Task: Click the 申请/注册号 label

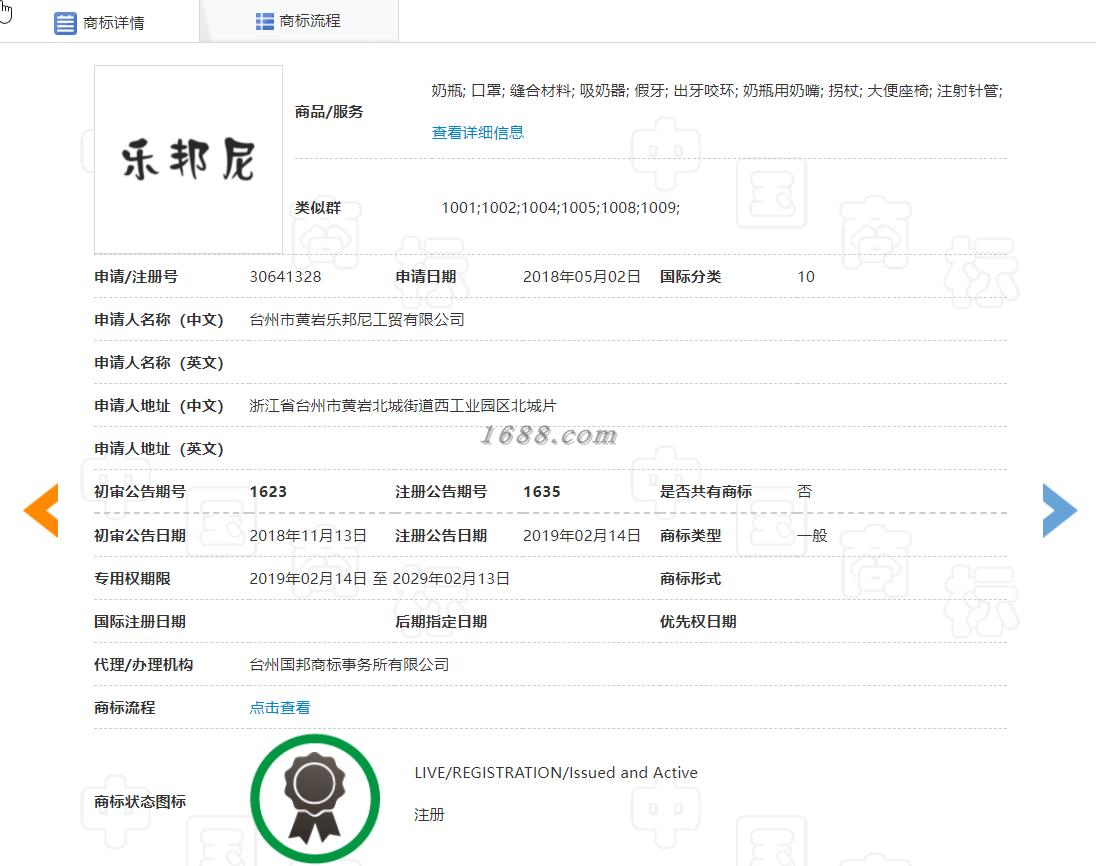Action: [136, 277]
